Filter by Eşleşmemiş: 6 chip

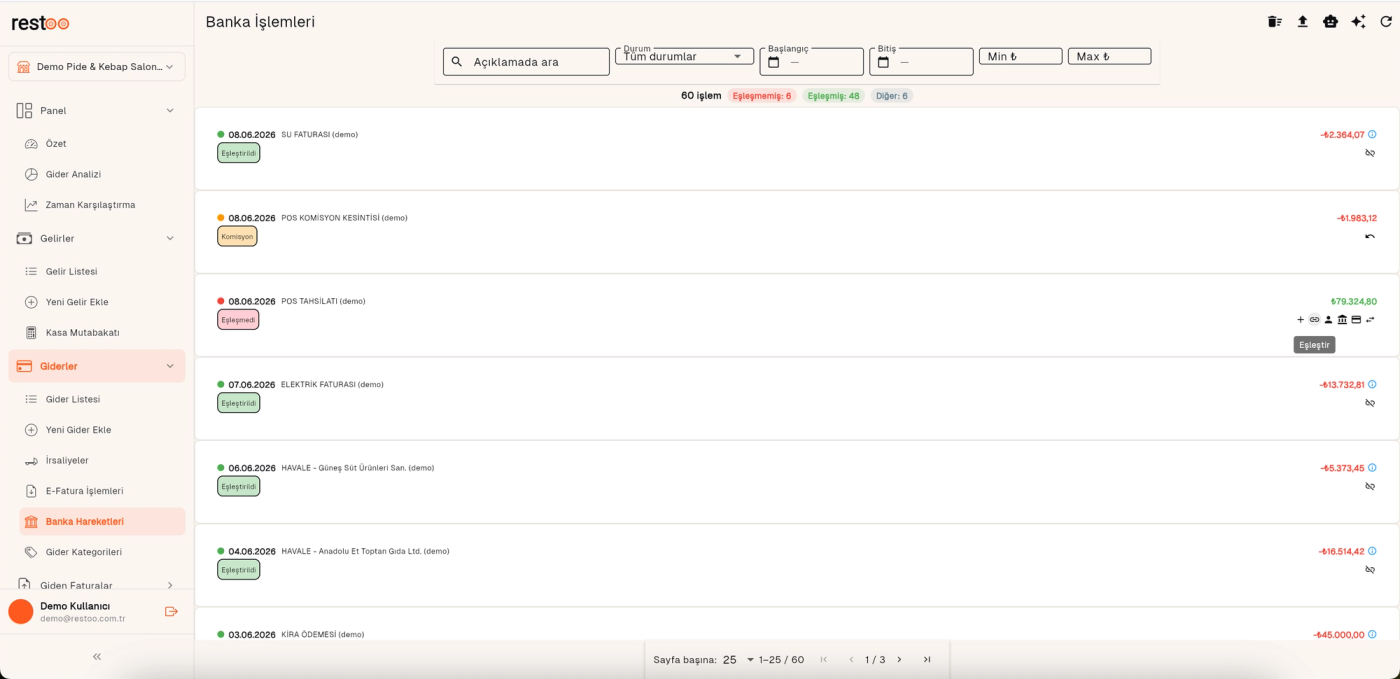click(761, 96)
